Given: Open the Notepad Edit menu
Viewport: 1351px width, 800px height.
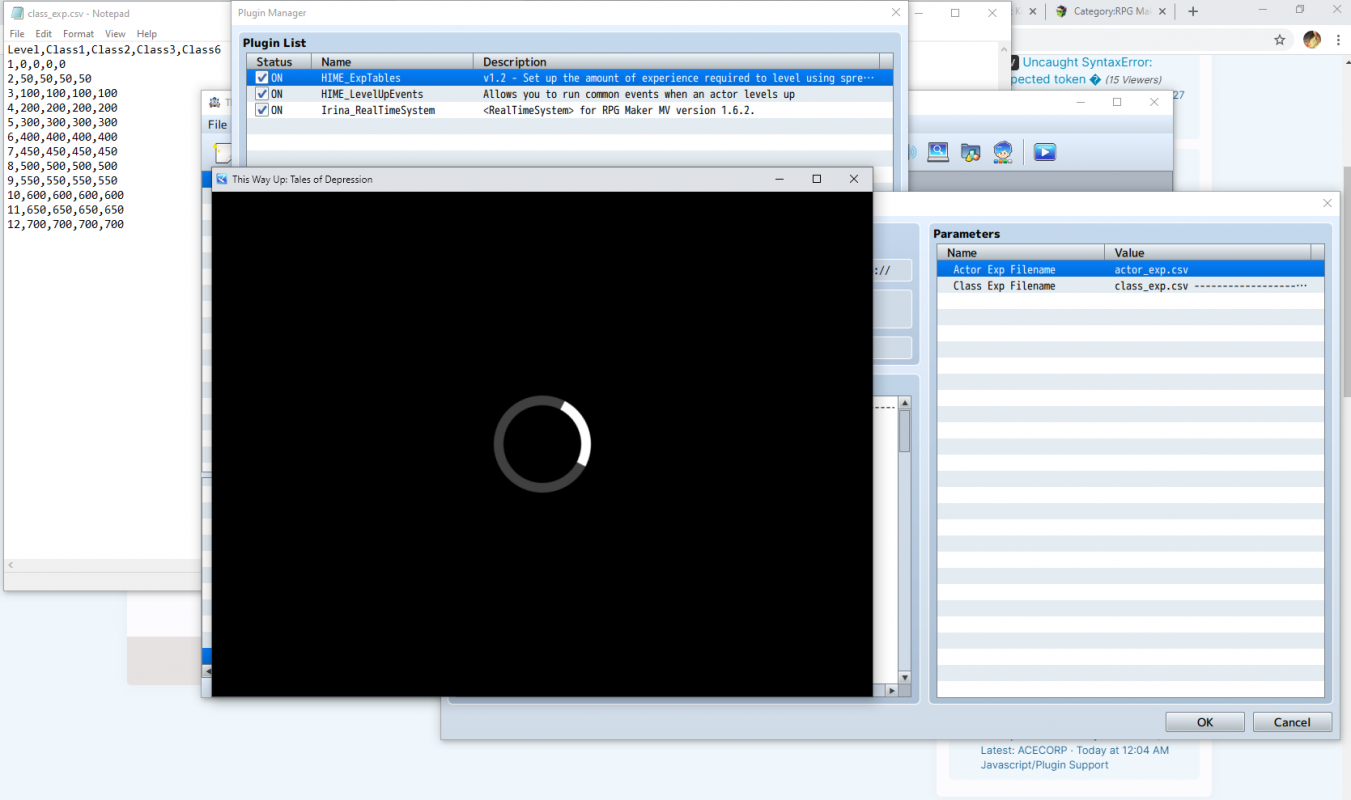Looking at the screenshot, I should (x=44, y=34).
